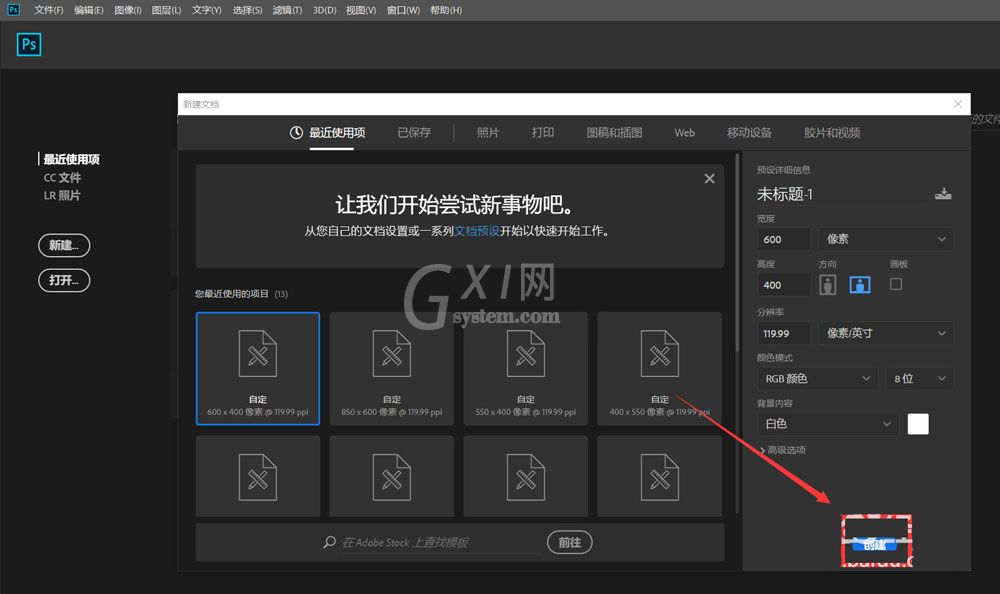This screenshot has height=594, width=1000.
Task: Click the clock icon on 最近使用项 tab
Action: tap(296, 133)
